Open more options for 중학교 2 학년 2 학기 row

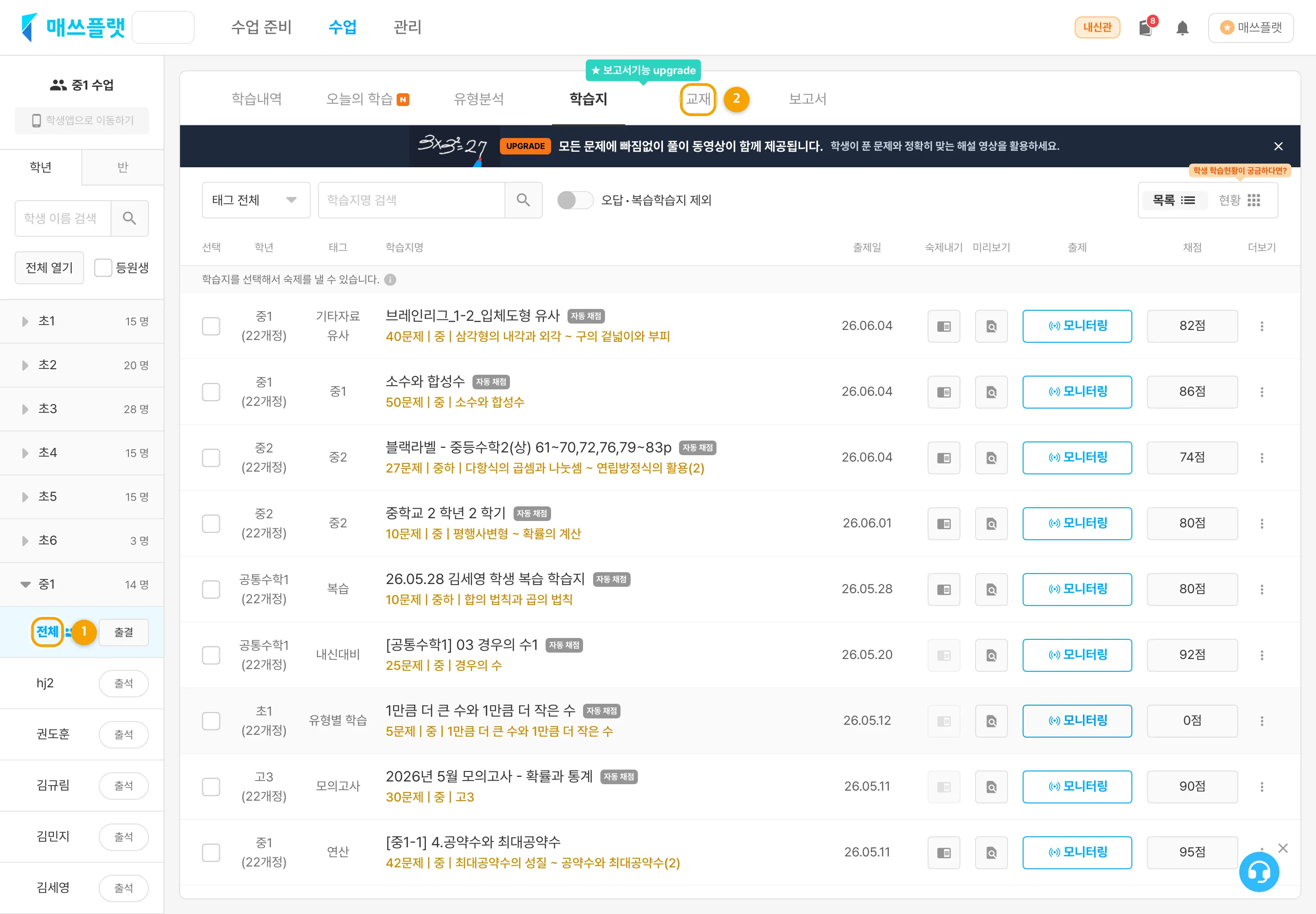(x=1262, y=523)
